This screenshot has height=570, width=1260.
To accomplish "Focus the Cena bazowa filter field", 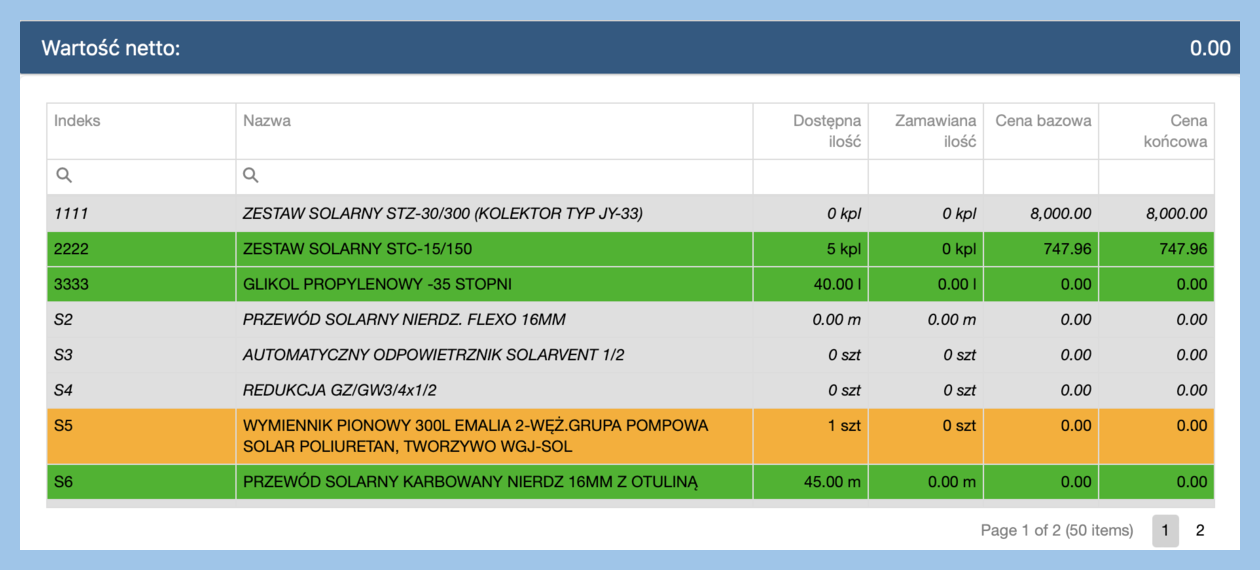I will point(1040,177).
